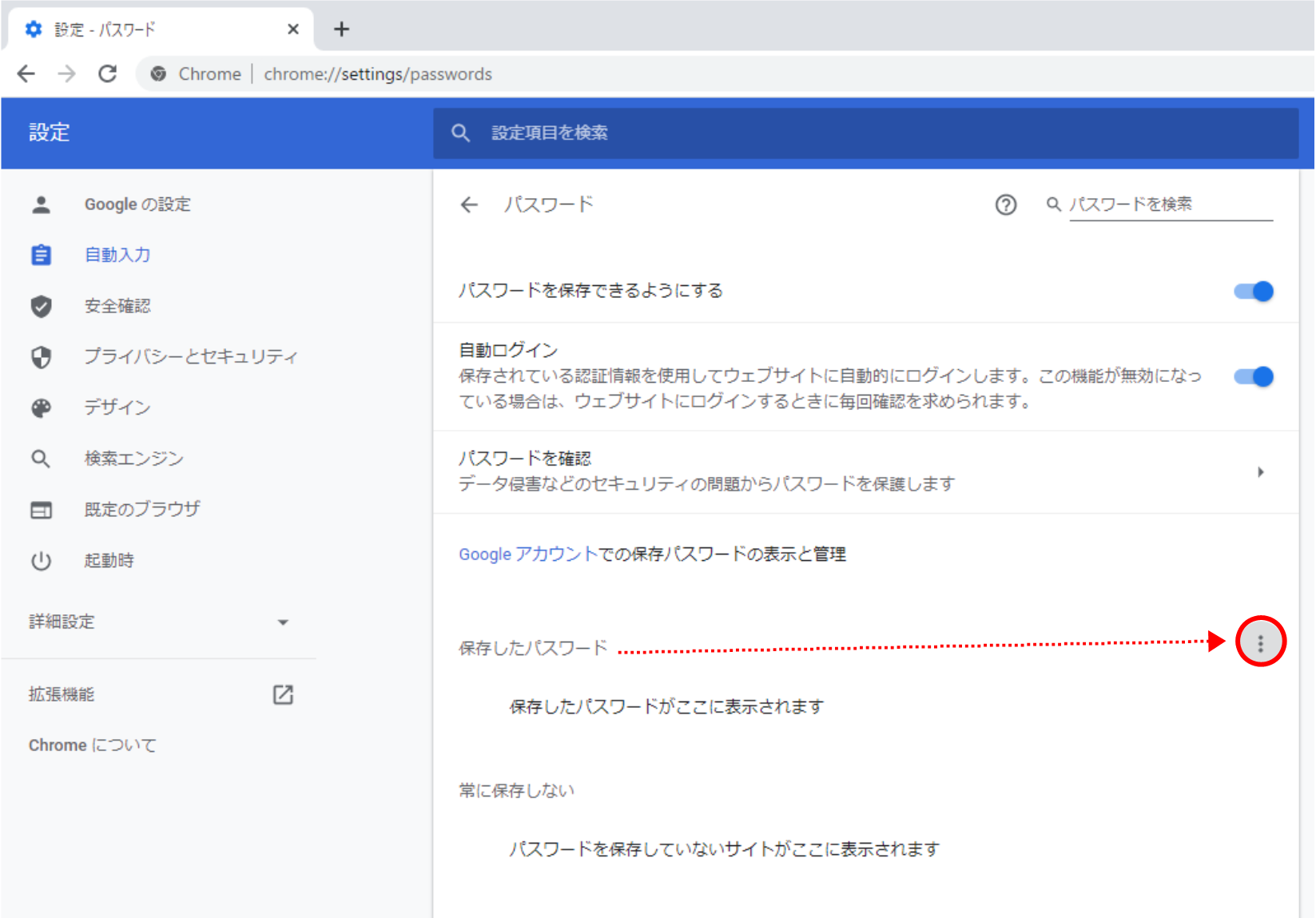Open パスワードを確認 with right arrow
The image size is (1316, 918).
[x=1260, y=472]
